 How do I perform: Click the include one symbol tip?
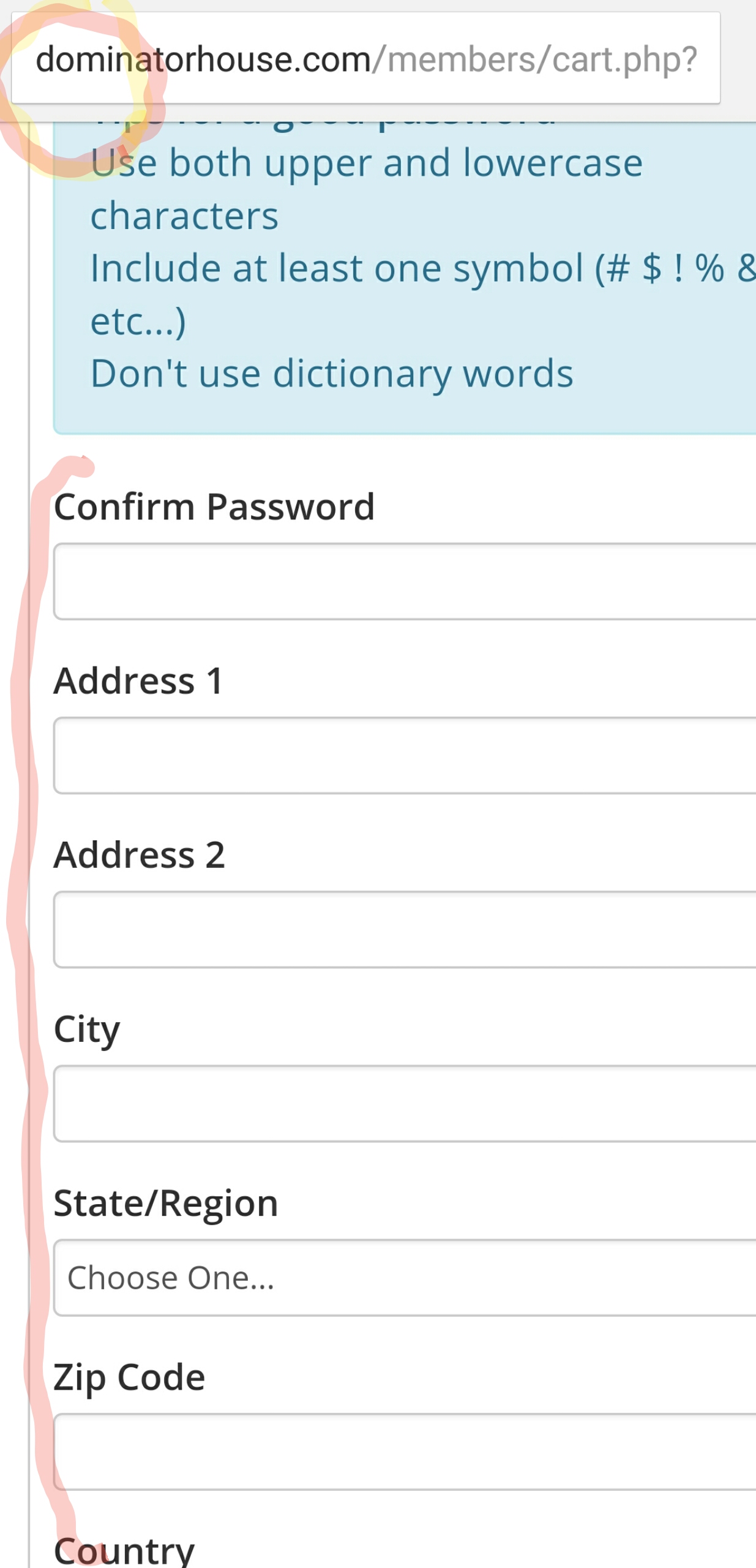coord(422,294)
